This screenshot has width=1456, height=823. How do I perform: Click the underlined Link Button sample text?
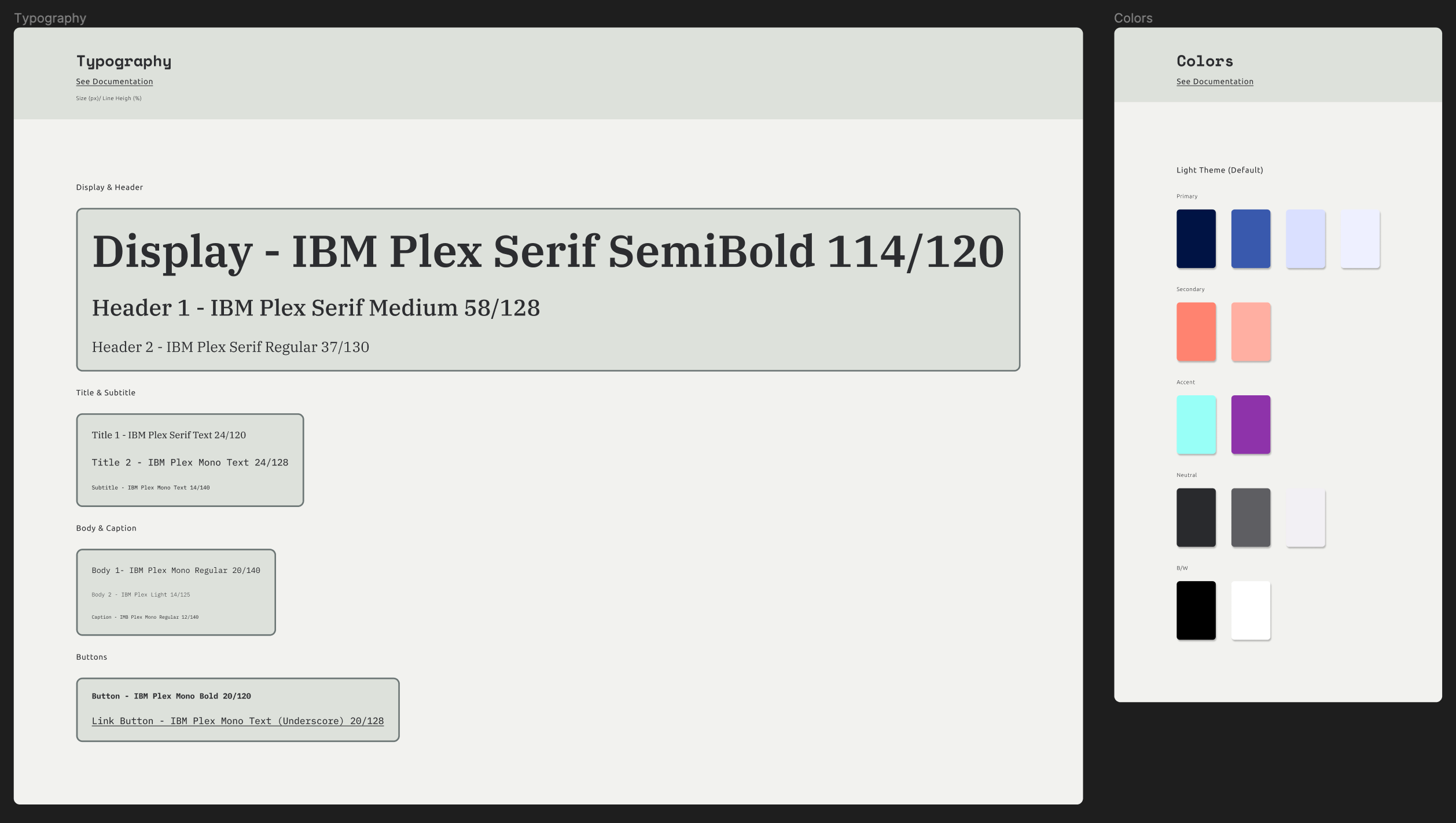pyautogui.click(x=237, y=721)
